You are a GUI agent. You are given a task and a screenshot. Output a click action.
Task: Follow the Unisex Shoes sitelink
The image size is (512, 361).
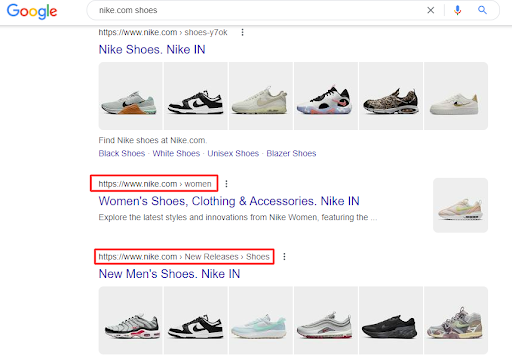[233, 153]
